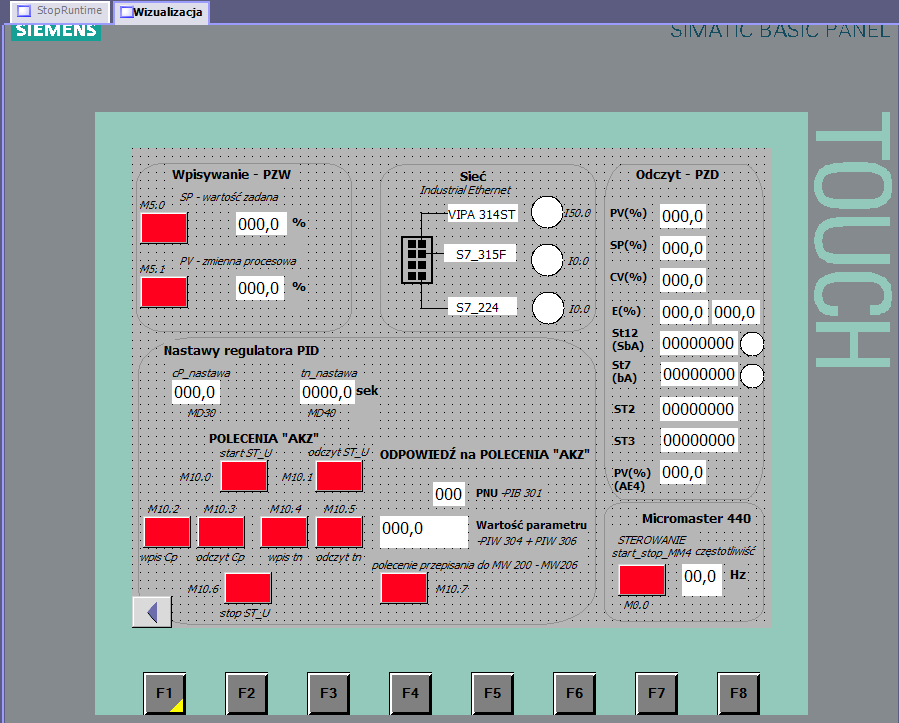Click the back arrow navigation button
The image size is (899, 723).
pyautogui.click(x=152, y=612)
